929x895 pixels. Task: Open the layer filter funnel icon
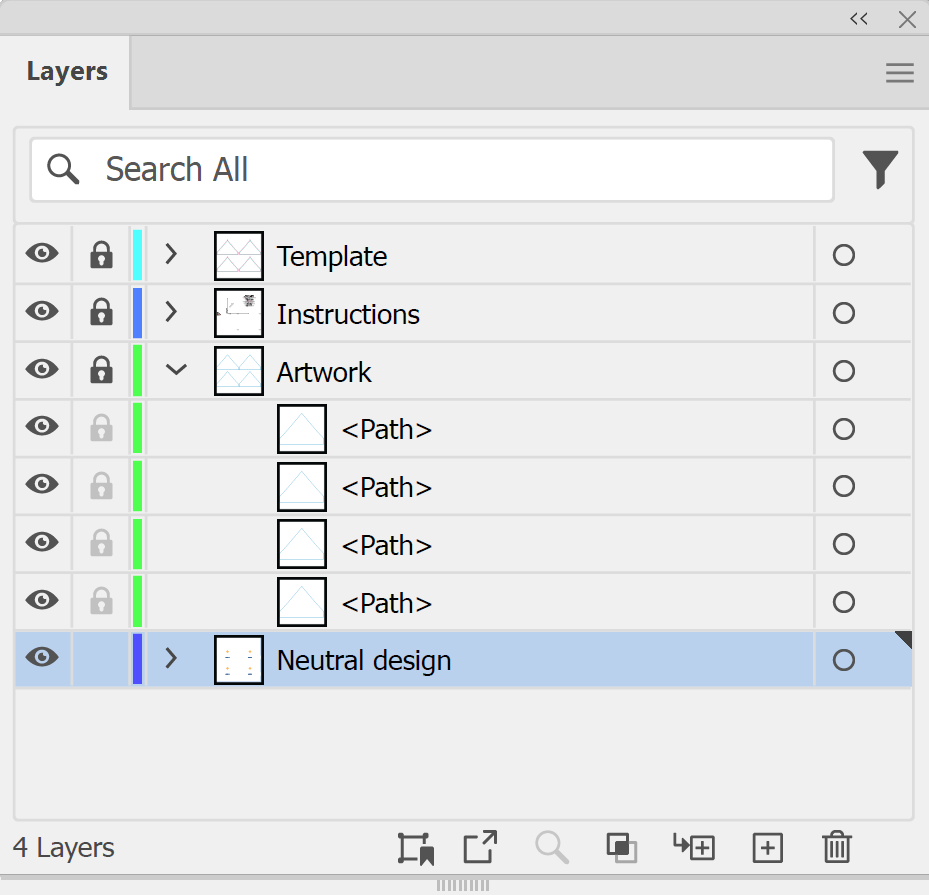pyautogui.click(x=880, y=169)
